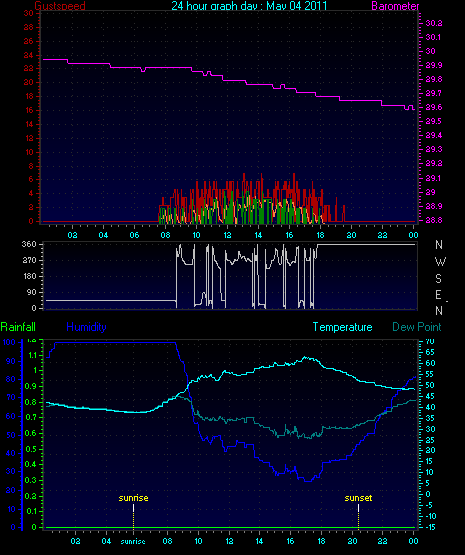Click the Temperature legend label
Image resolution: width=465 pixels, height=555 pixels.
[343, 327]
